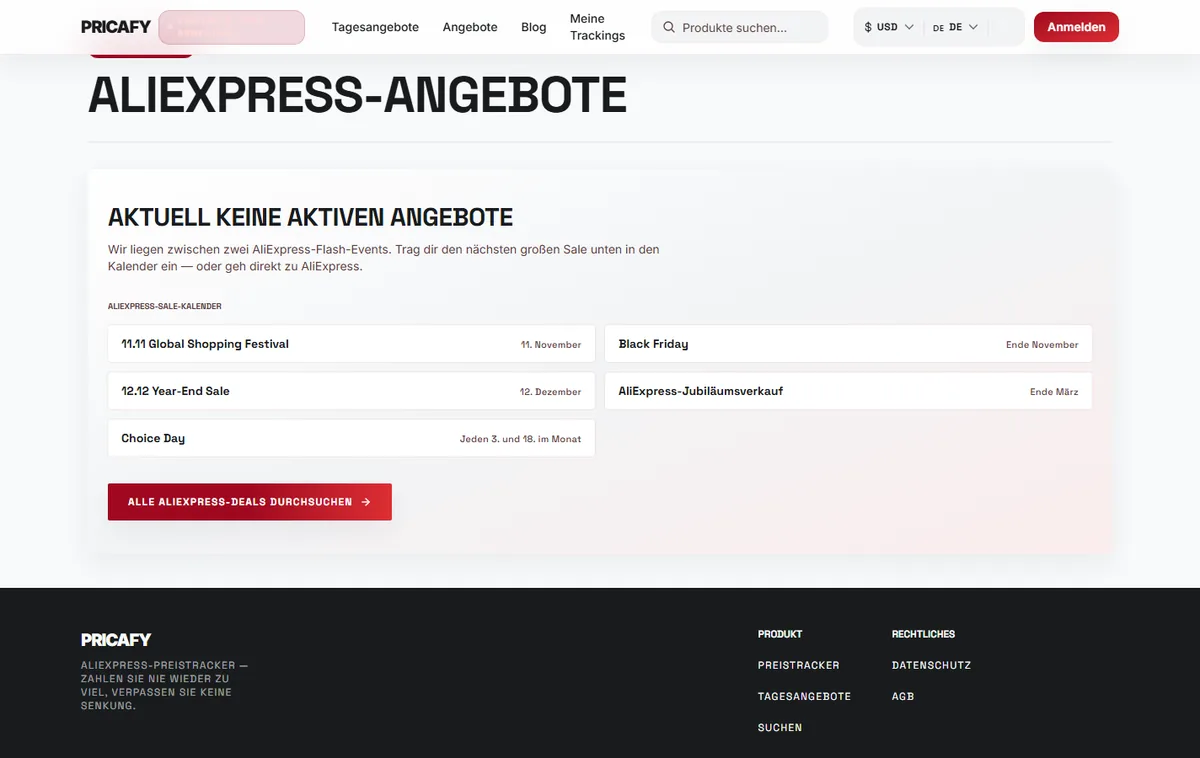Select the Black Friday calendar entry
This screenshot has width=1200, height=758.
coord(848,344)
